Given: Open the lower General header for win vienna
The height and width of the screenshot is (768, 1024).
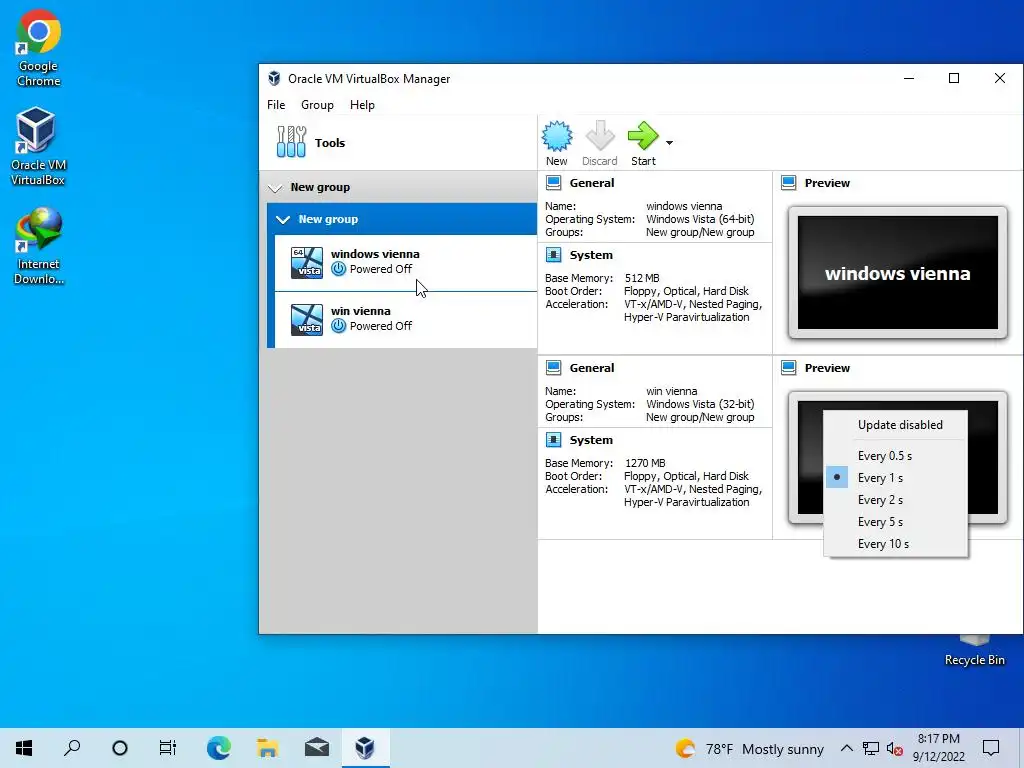Looking at the screenshot, I should (592, 368).
